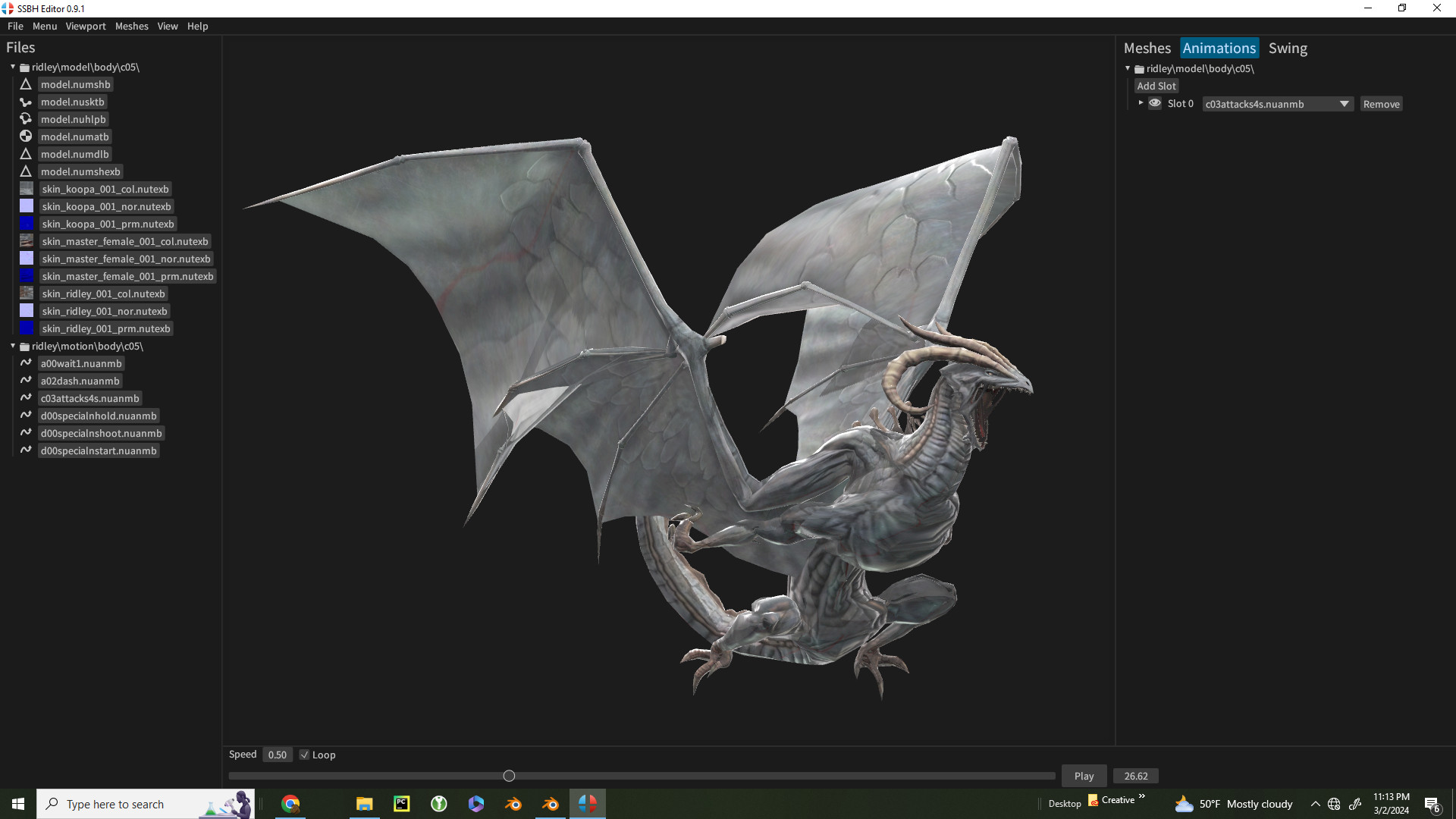
Task: Select the d00specialshoot.nuanmb animation
Action: [x=101, y=433]
